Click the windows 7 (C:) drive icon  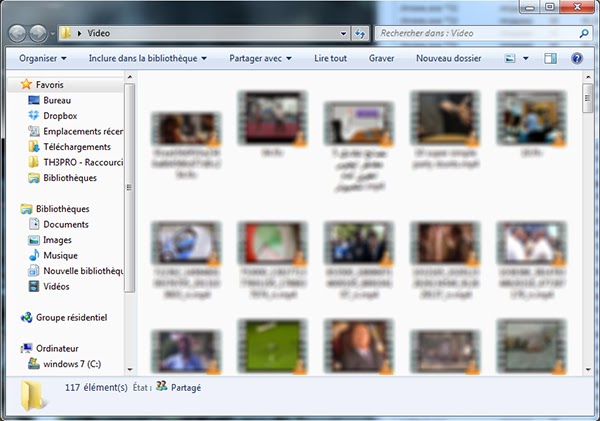coord(34,364)
